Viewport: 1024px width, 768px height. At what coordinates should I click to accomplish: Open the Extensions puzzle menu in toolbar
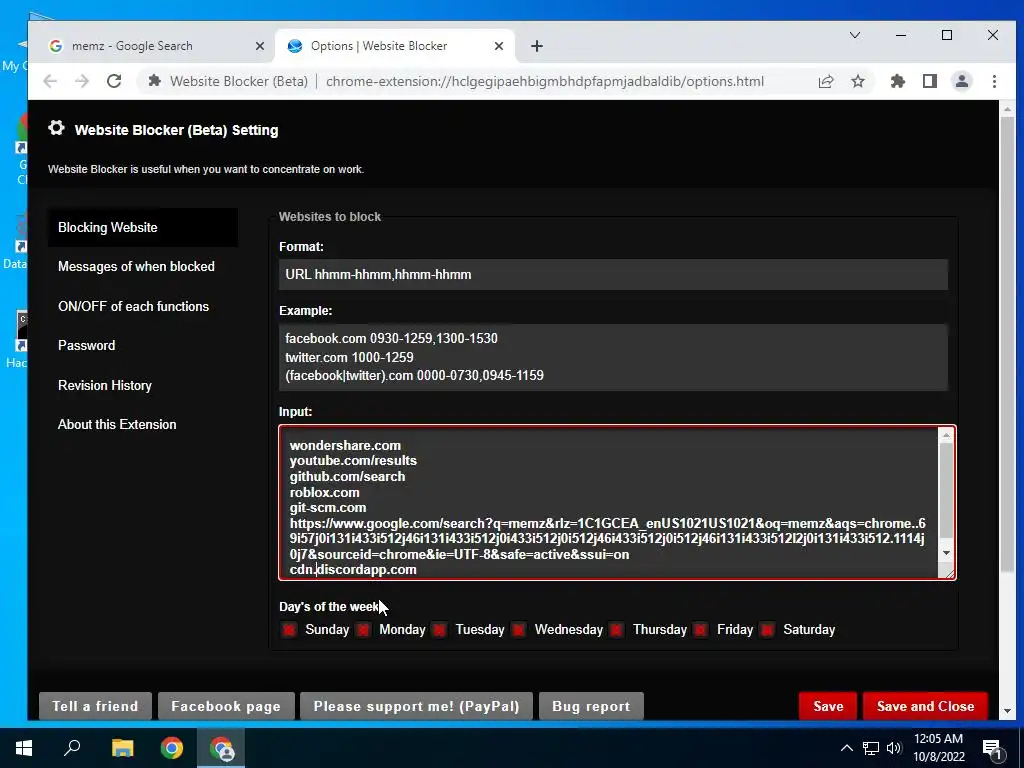[898, 81]
